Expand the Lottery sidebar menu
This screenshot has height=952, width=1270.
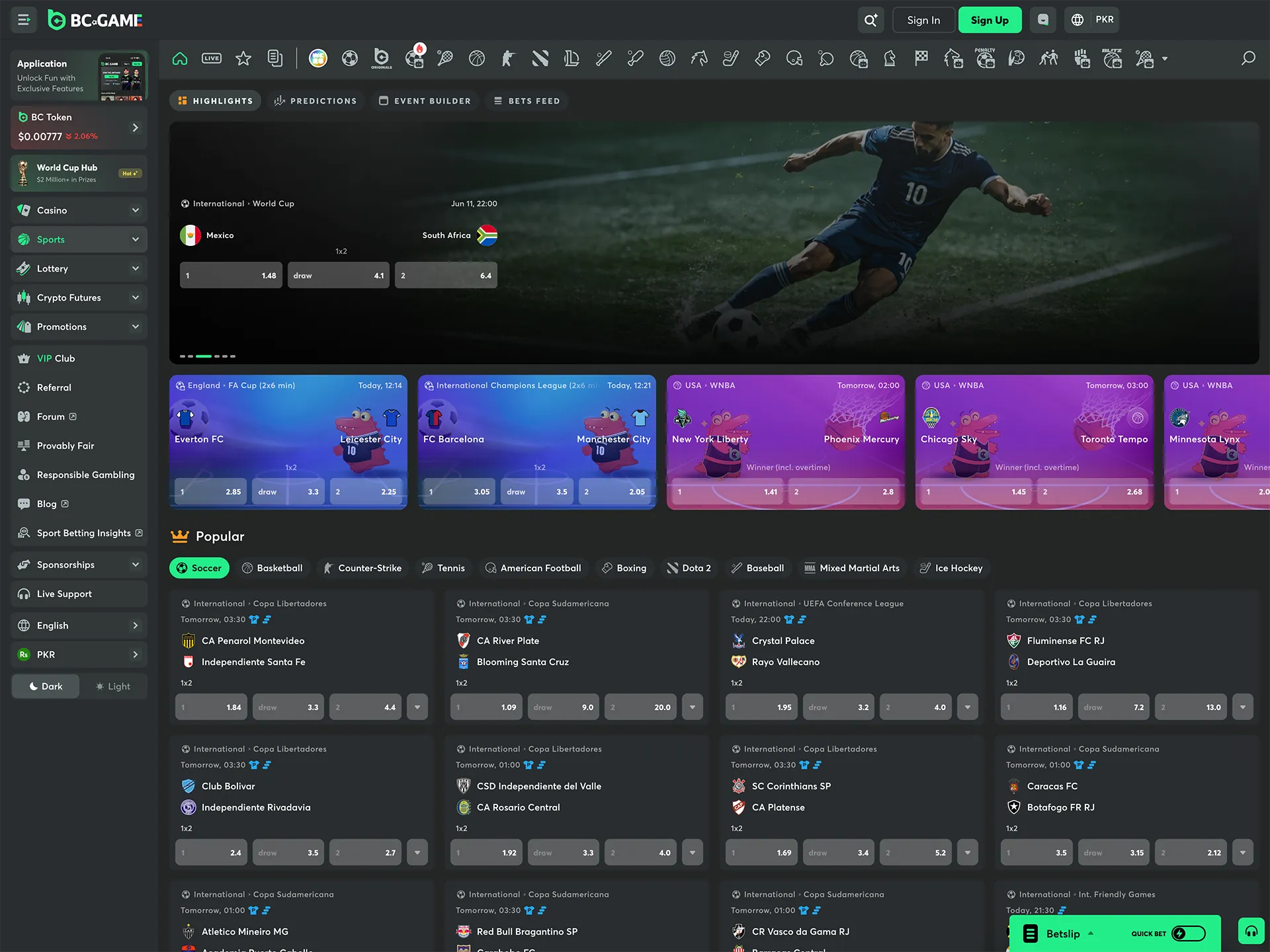click(79, 268)
